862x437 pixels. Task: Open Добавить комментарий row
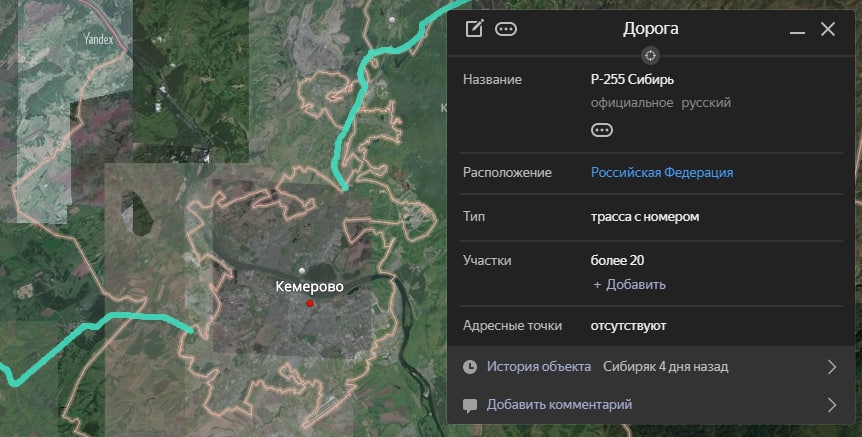click(651, 405)
